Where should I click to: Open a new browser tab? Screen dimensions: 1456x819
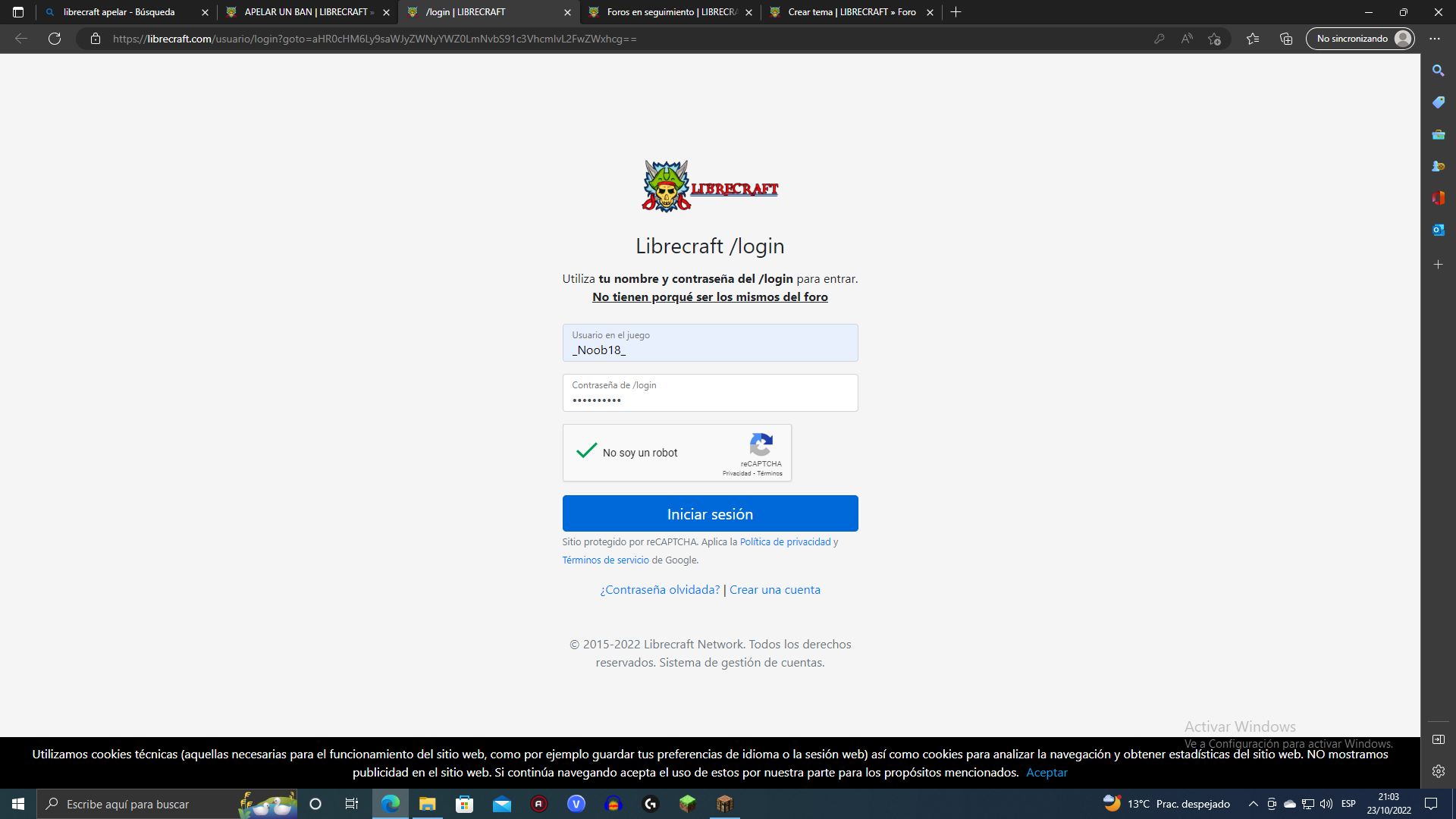point(955,12)
